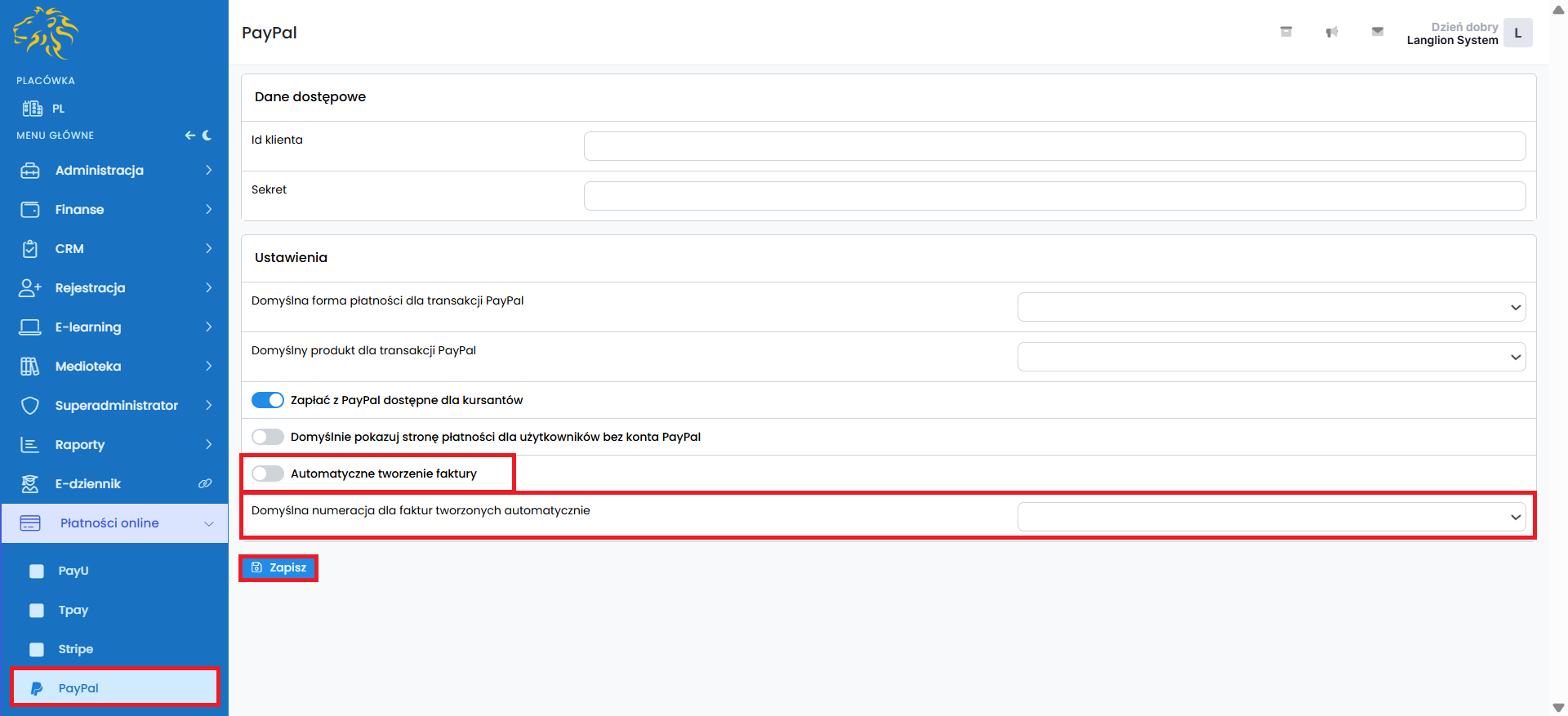Click the archive box icon in header

point(1285,32)
